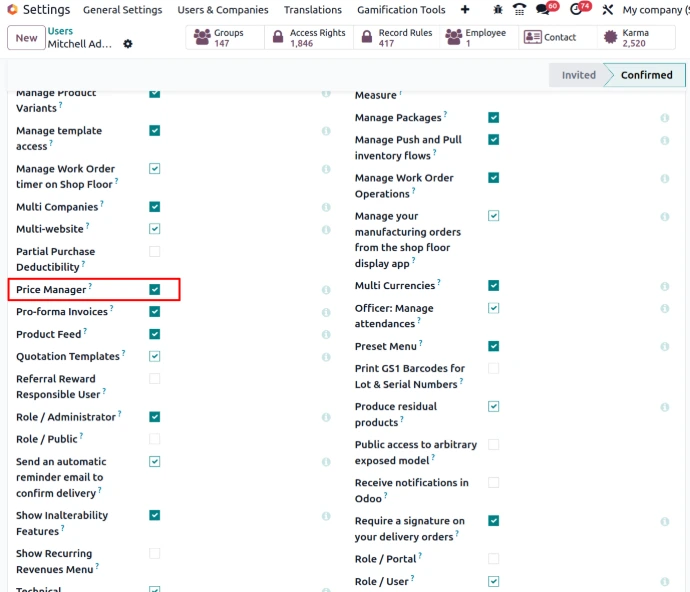The image size is (690, 592).
Task: Click the New button
Action: click(x=26, y=38)
